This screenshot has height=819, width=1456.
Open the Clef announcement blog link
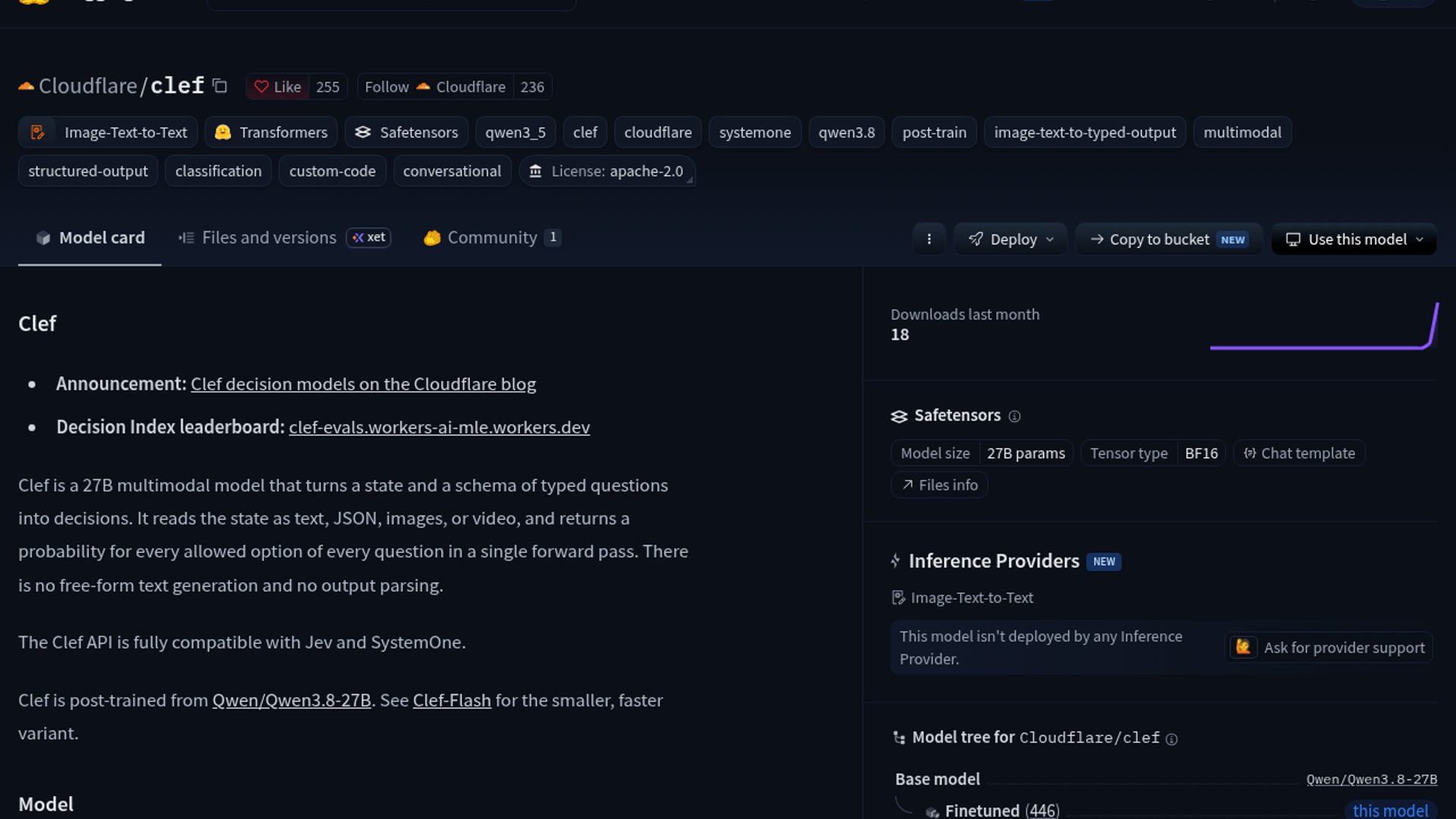coord(363,384)
